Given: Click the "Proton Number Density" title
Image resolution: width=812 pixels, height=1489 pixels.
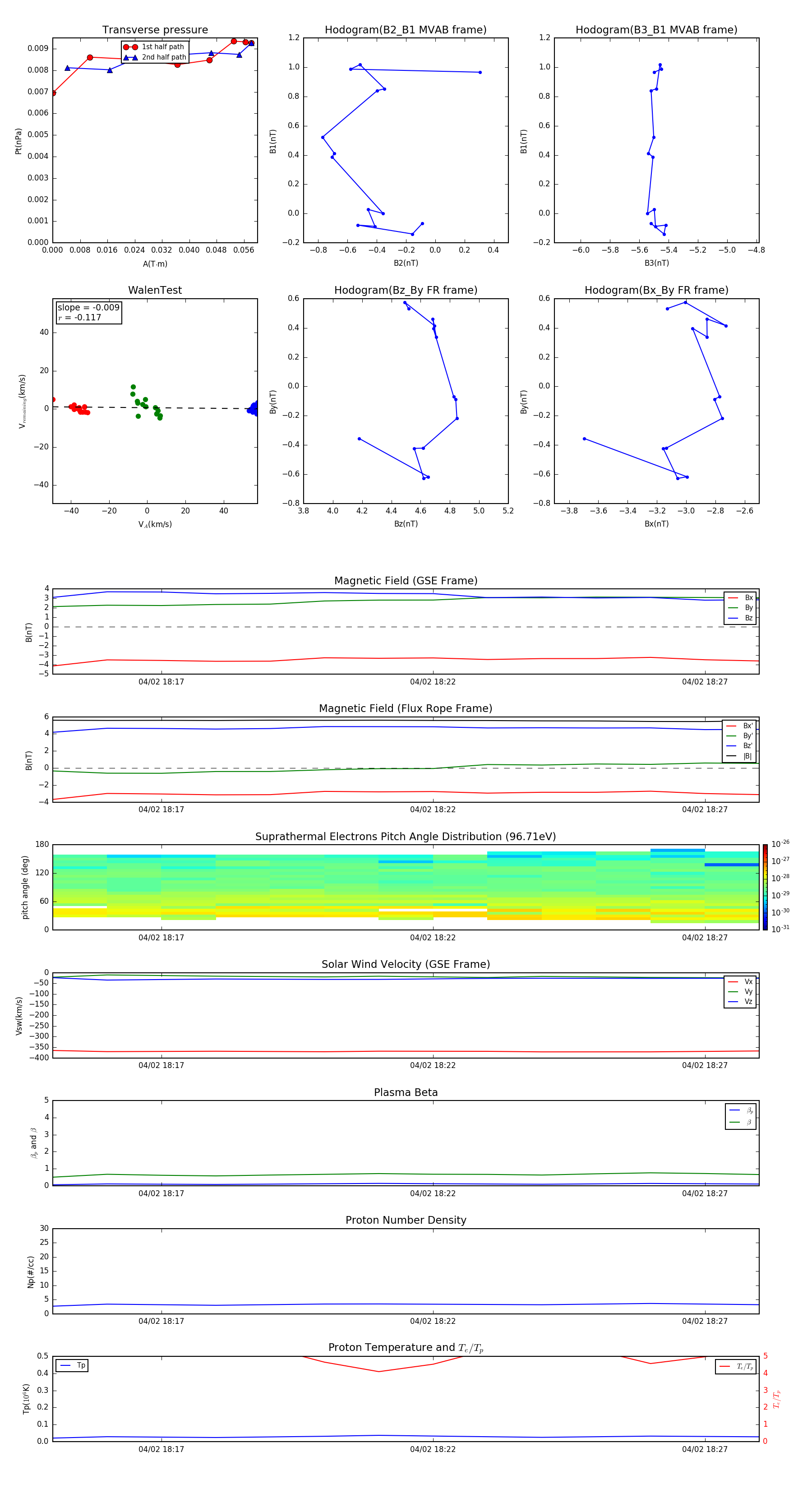Looking at the screenshot, I should point(405,1220).
